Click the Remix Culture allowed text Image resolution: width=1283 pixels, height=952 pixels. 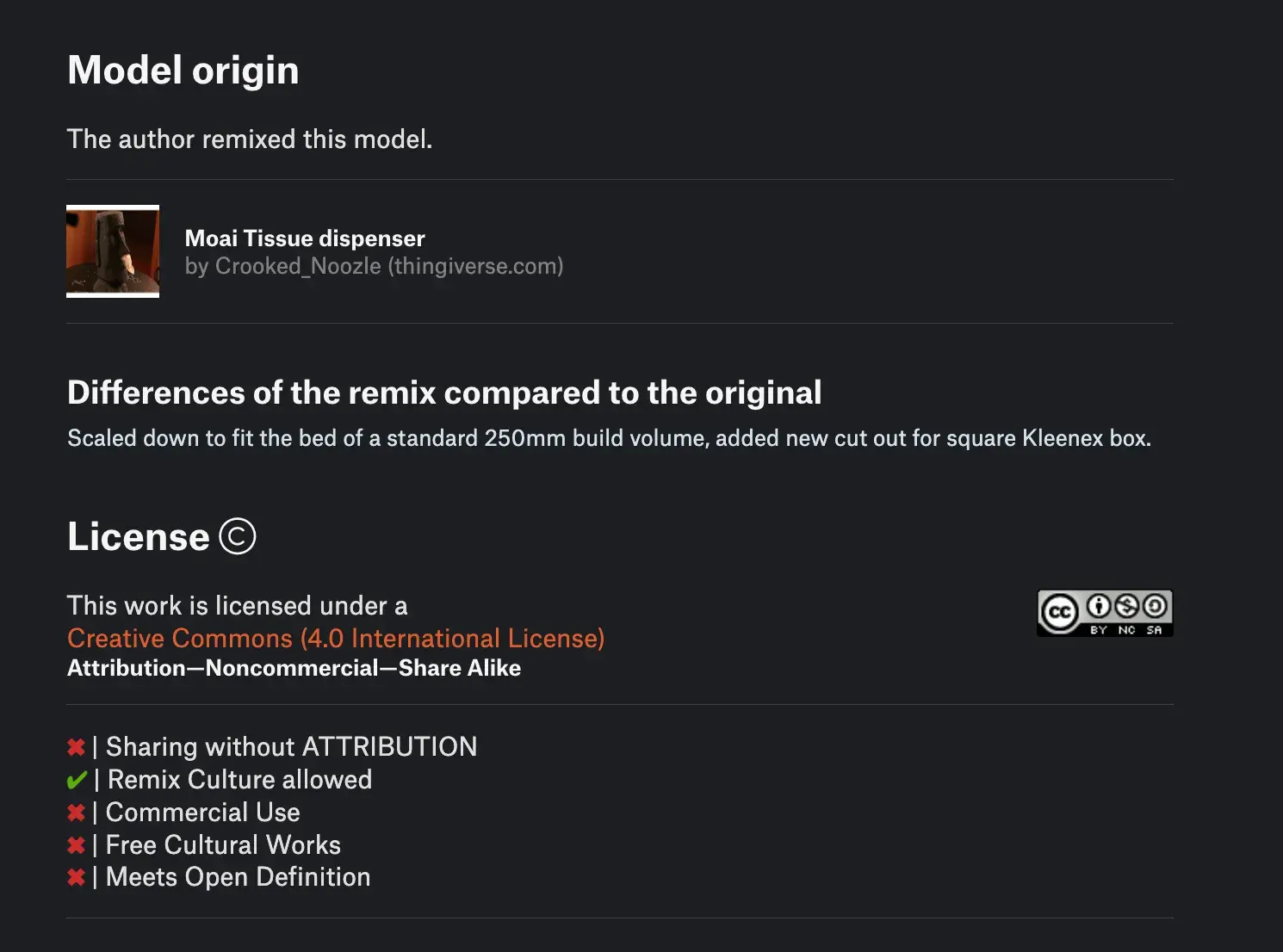239,780
